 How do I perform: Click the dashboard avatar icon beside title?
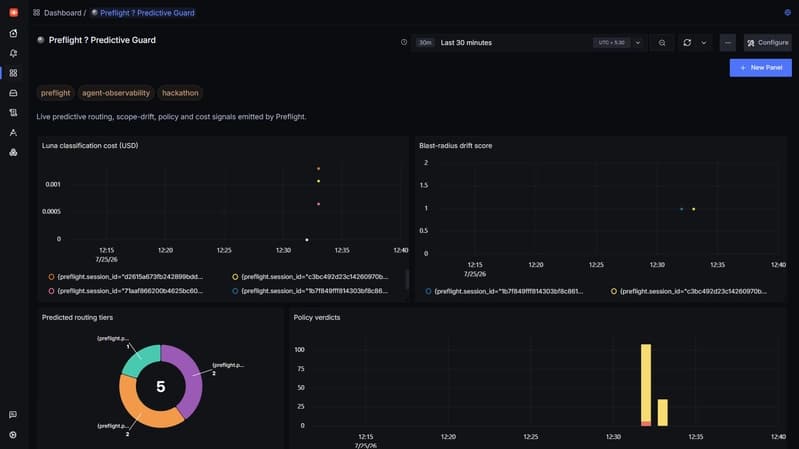point(41,40)
